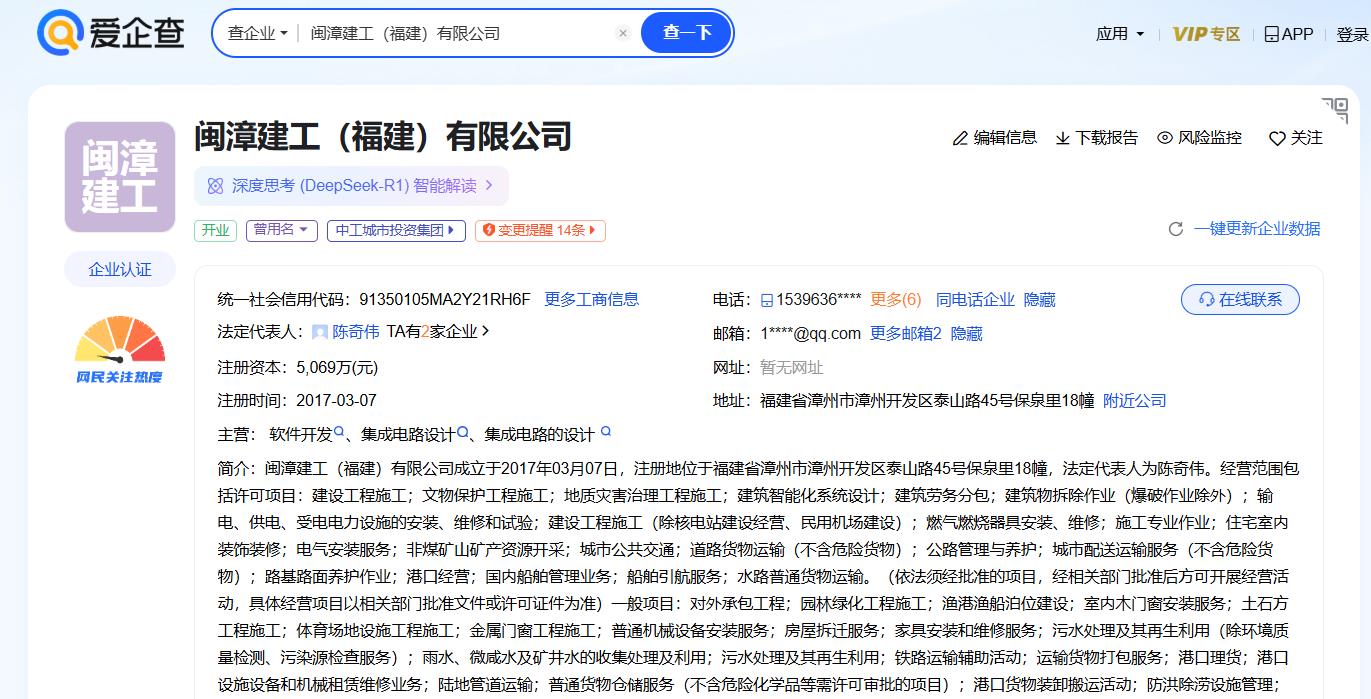Open the 更多邮箱2 link

(906, 334)
